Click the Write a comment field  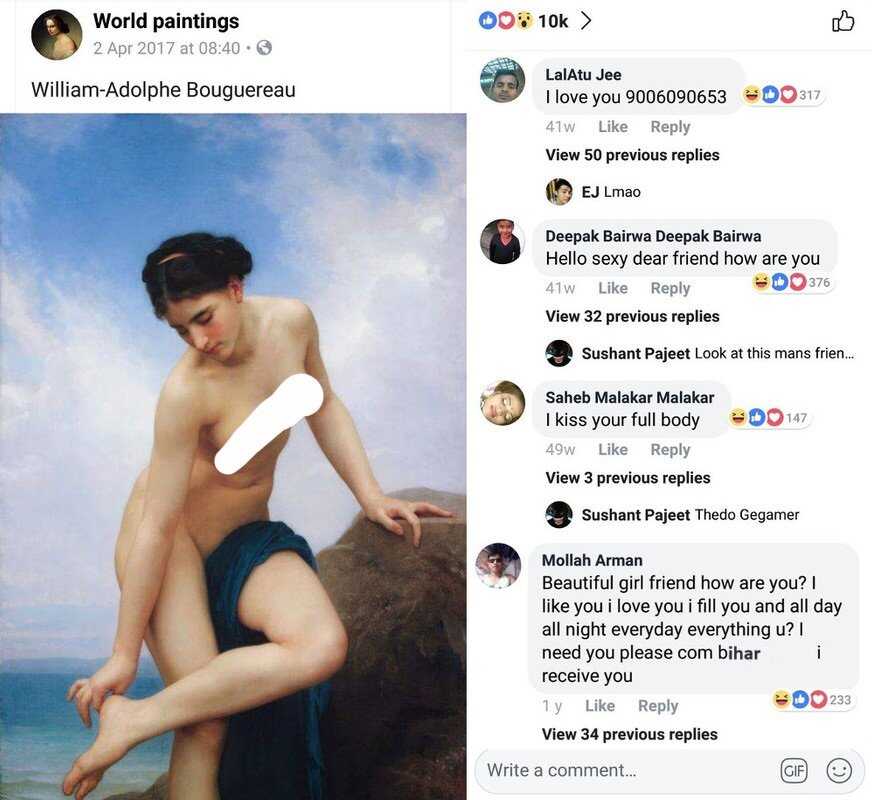point(630,771)
